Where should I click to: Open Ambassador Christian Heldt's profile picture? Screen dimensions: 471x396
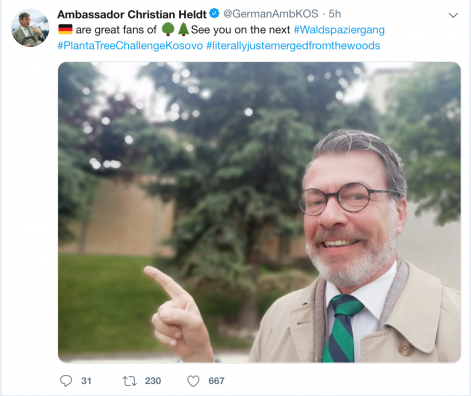pyautogui.click(x=30, y=28)
